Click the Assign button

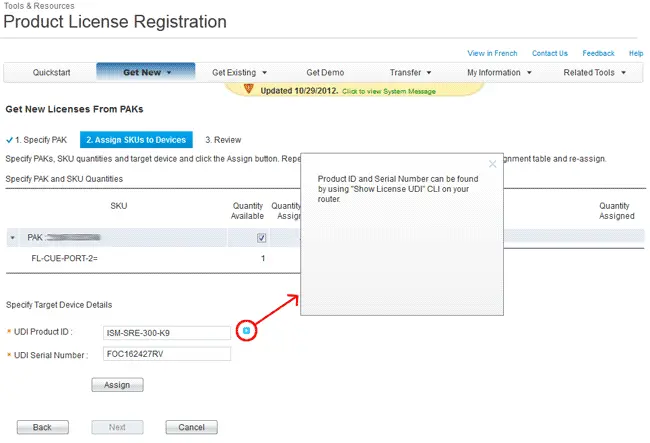[117, 385]
